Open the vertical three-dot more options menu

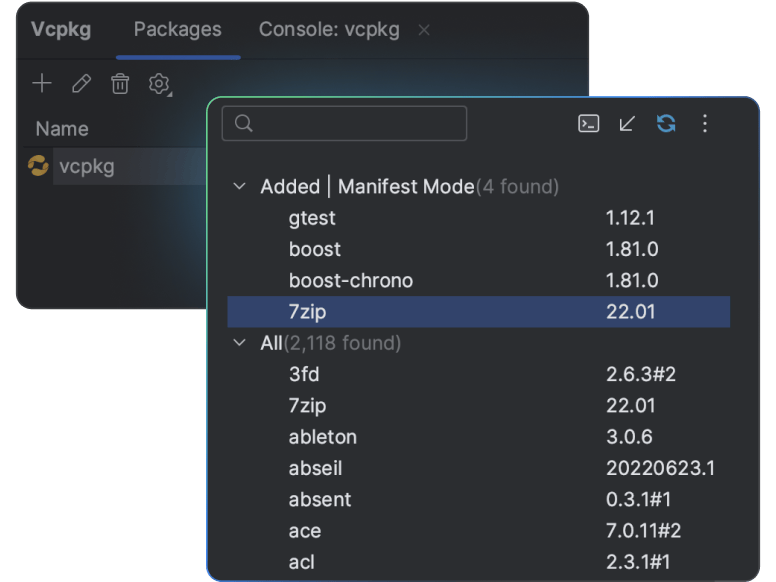click(705, 123)
